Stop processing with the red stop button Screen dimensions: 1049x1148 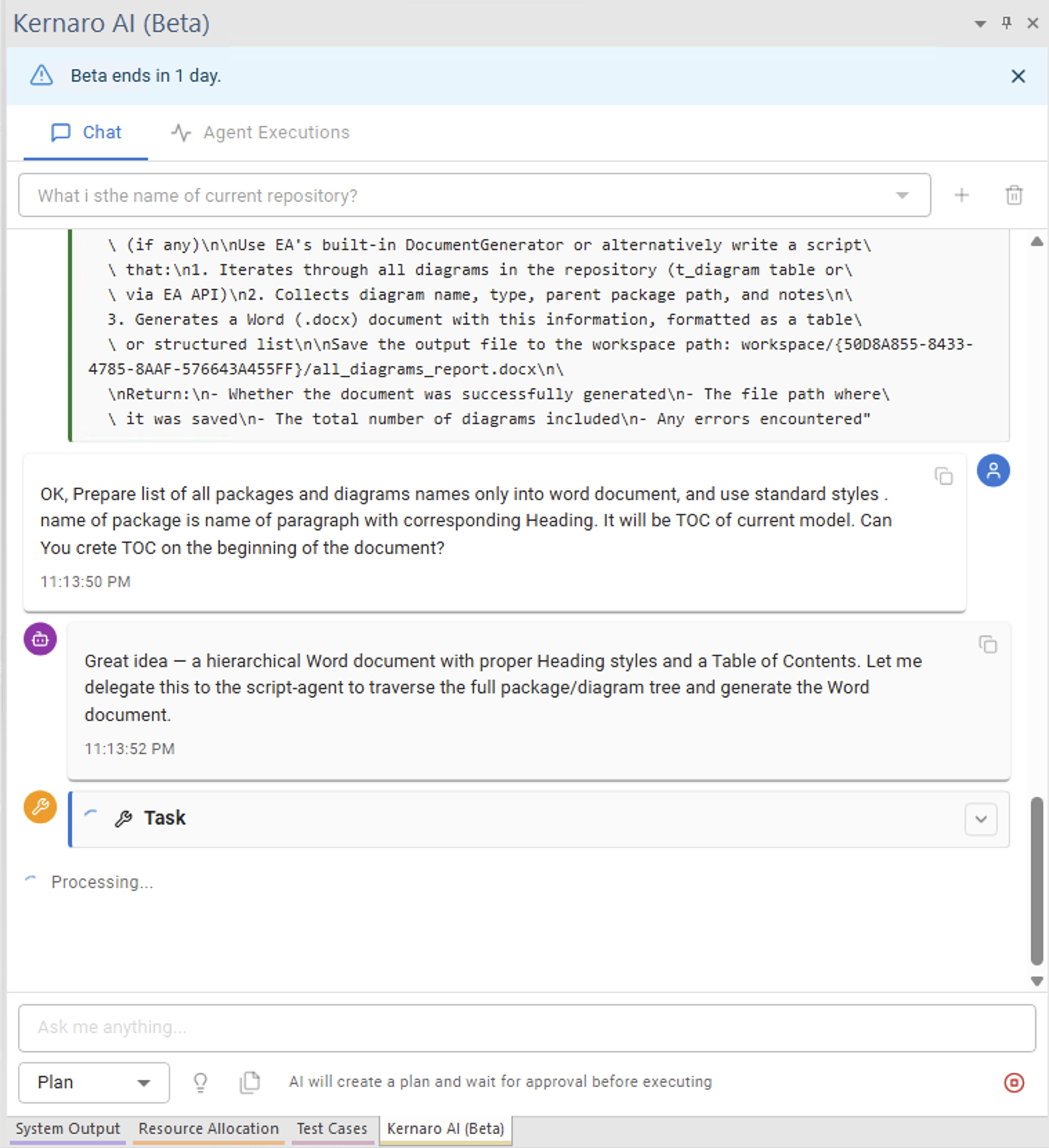point(1014,1082)
